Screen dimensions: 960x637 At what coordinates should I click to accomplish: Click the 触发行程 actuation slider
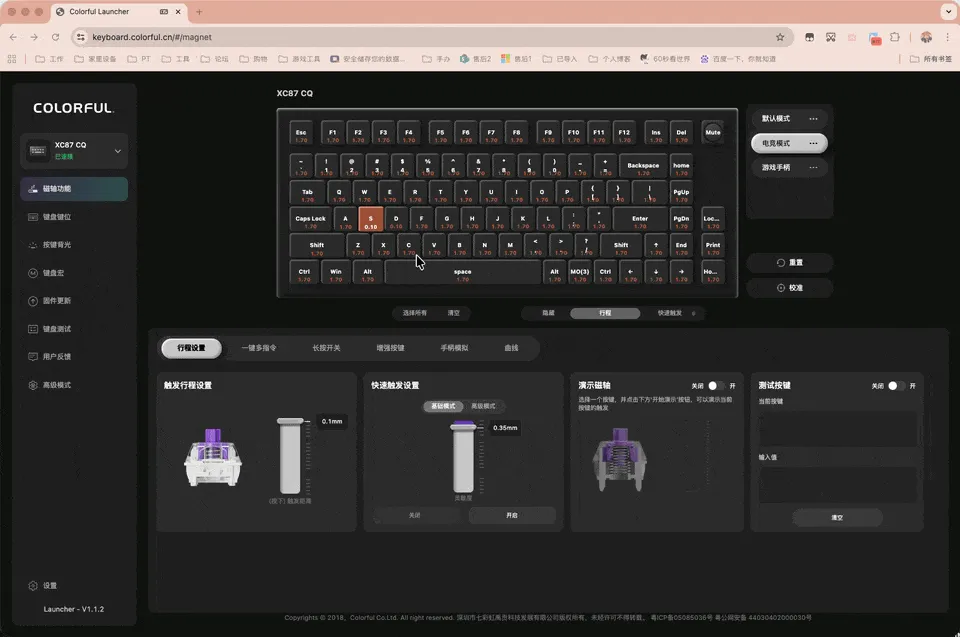(290, 456)
